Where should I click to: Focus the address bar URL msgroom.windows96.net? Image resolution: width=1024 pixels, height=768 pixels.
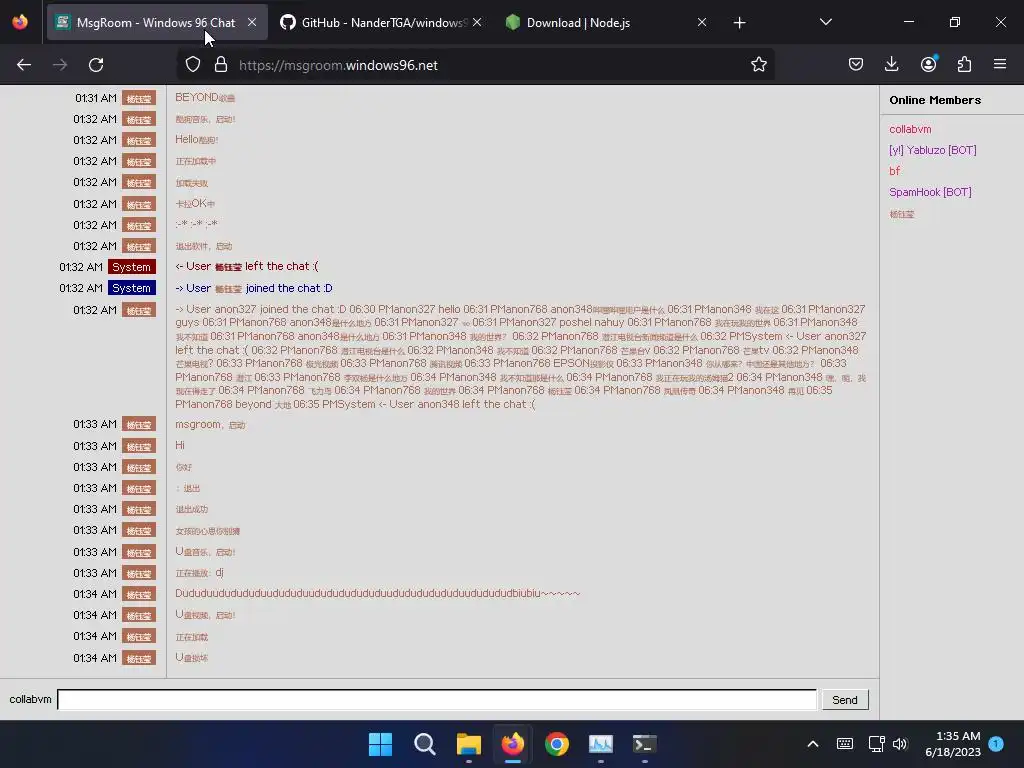pyautogui.click(x=338, y=65)
